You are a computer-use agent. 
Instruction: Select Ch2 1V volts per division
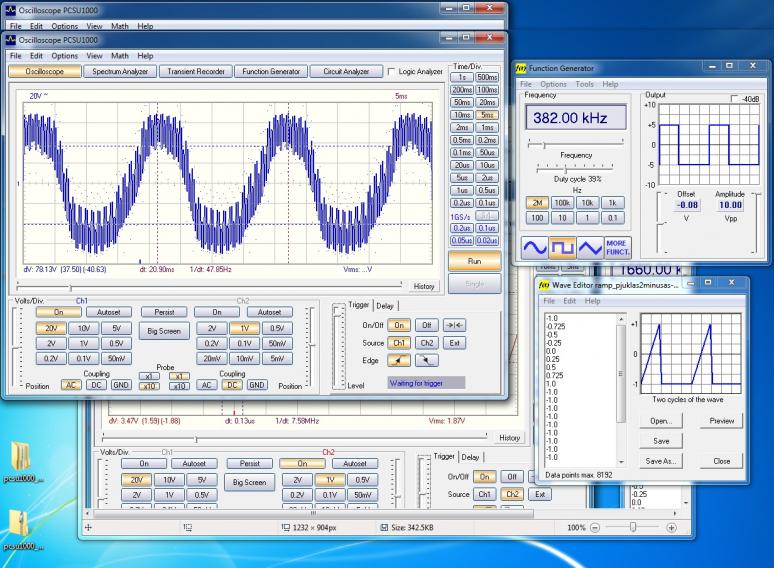click(x=244, y=329)
